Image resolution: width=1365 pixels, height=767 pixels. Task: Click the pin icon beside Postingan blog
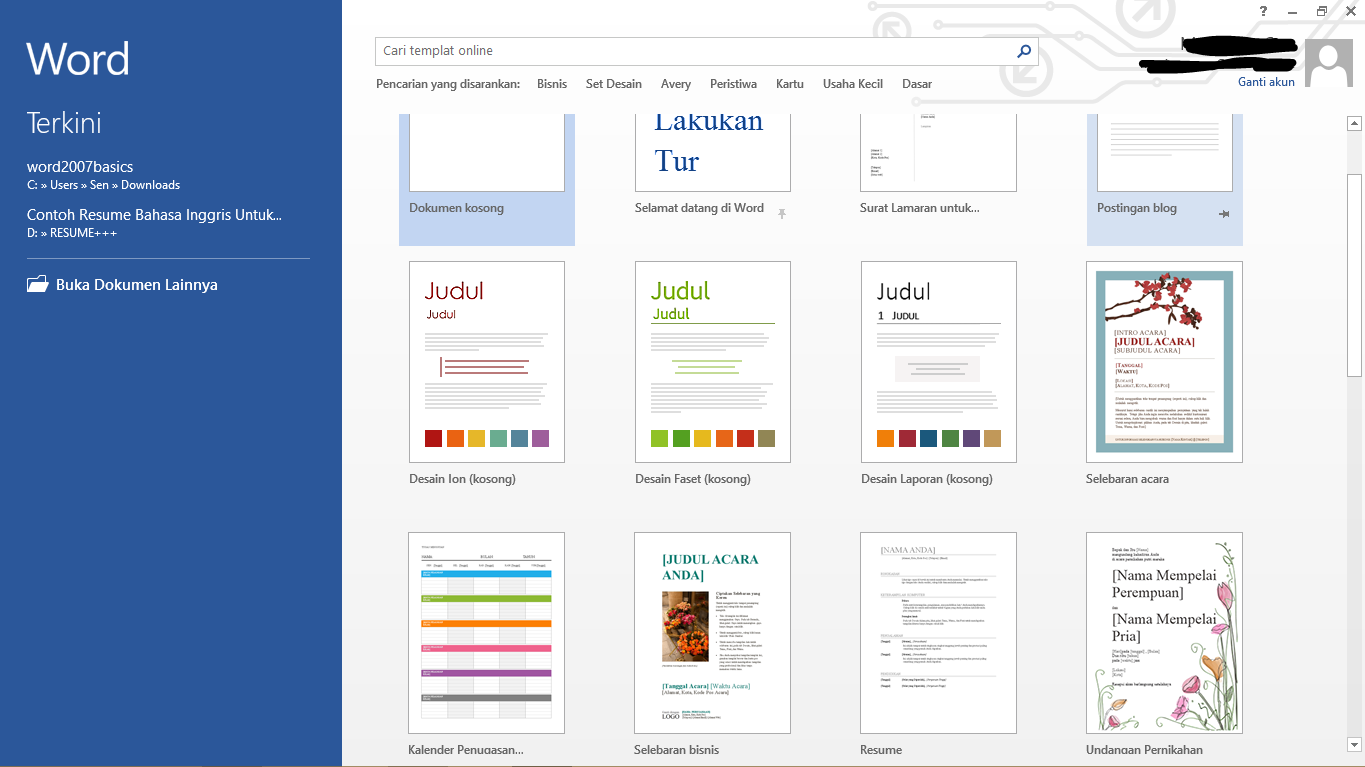tap(1224, 213)
